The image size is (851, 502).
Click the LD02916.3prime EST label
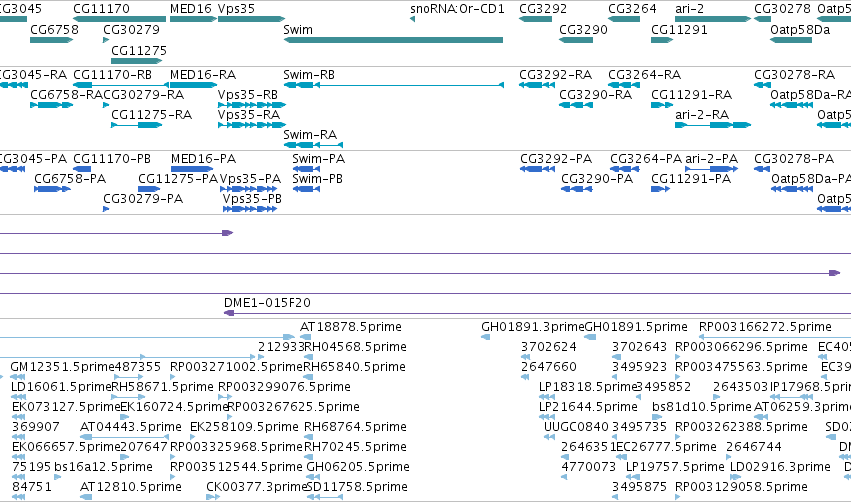[780, 467]
